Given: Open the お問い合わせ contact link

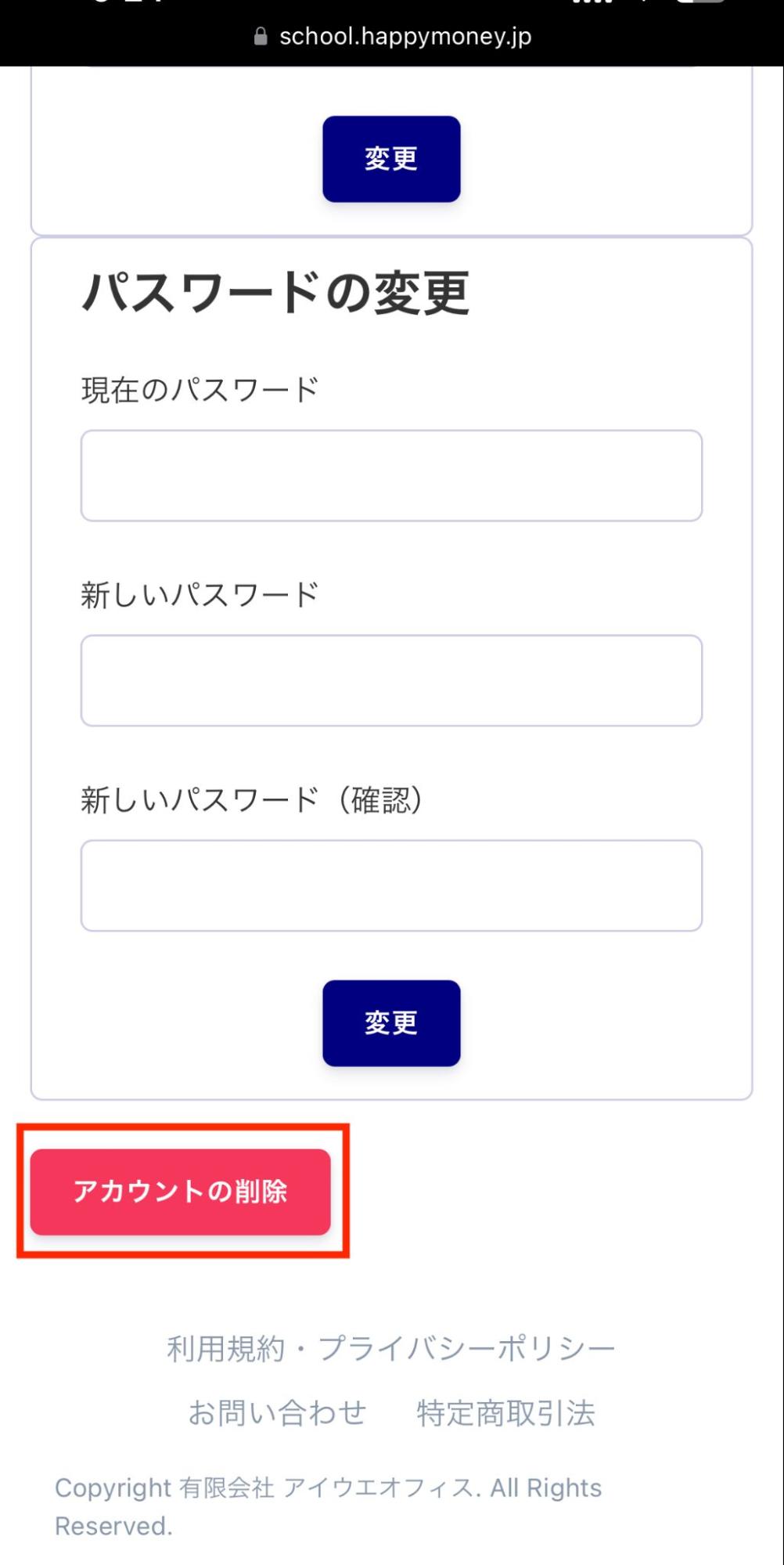Looking at the screenshot, I should pyautogui.click(x=277, y=1413).
